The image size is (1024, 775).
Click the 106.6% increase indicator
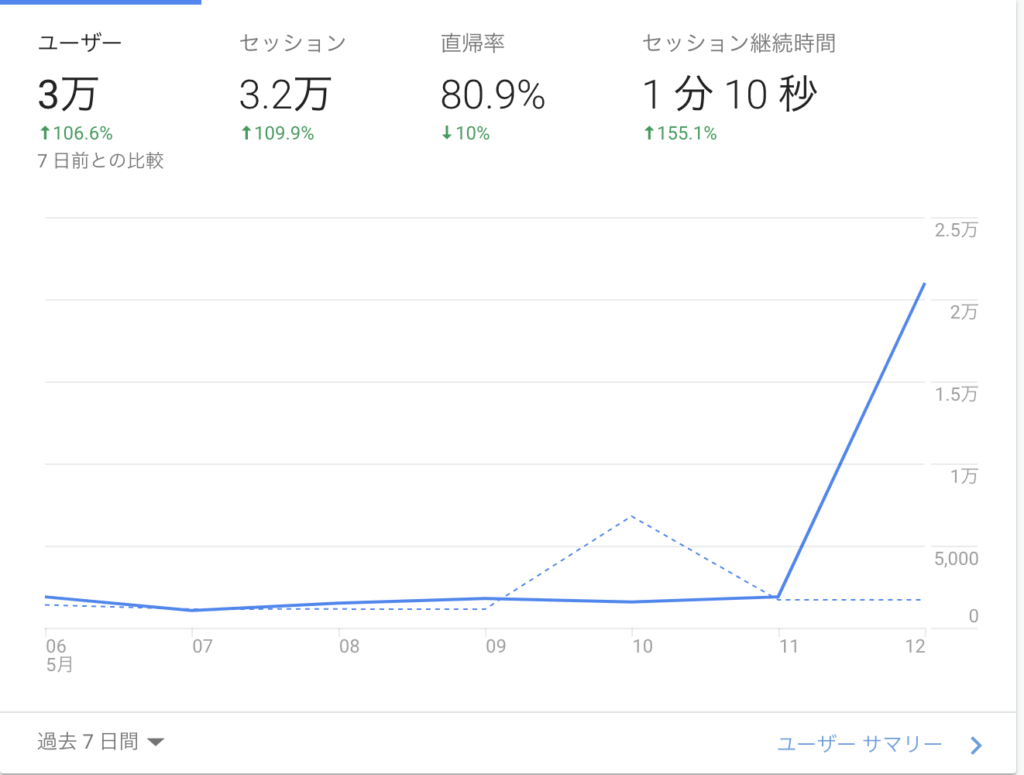pos(76,133)
